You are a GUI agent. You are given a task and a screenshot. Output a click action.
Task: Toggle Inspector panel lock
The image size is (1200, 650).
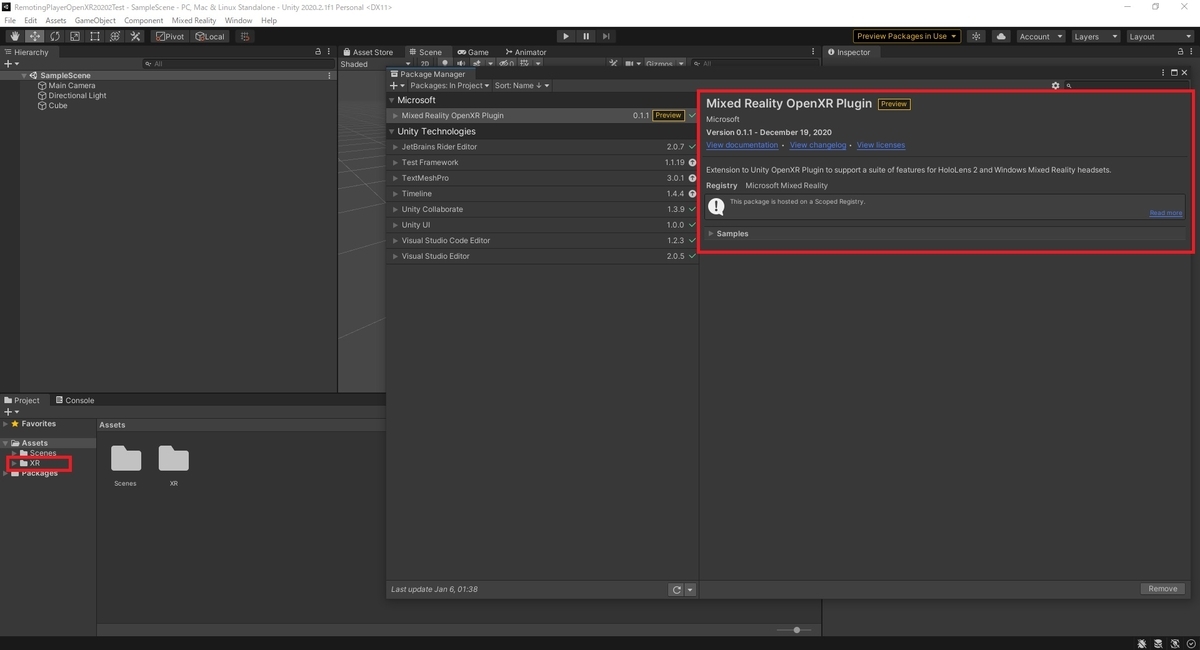coord(1178,52)
